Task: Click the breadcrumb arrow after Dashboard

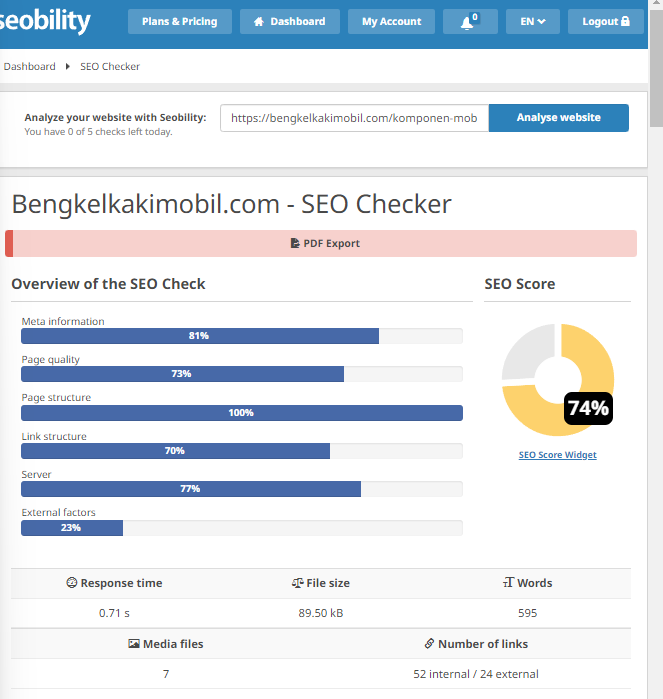Action: 68,66
